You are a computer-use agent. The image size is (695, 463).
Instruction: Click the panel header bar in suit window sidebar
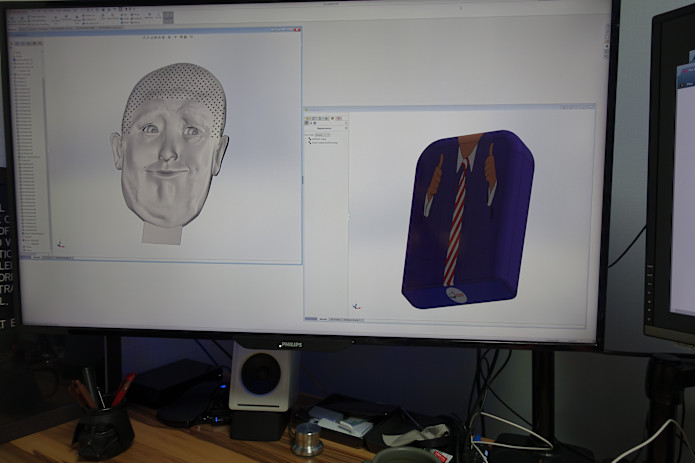pos(326,128)
